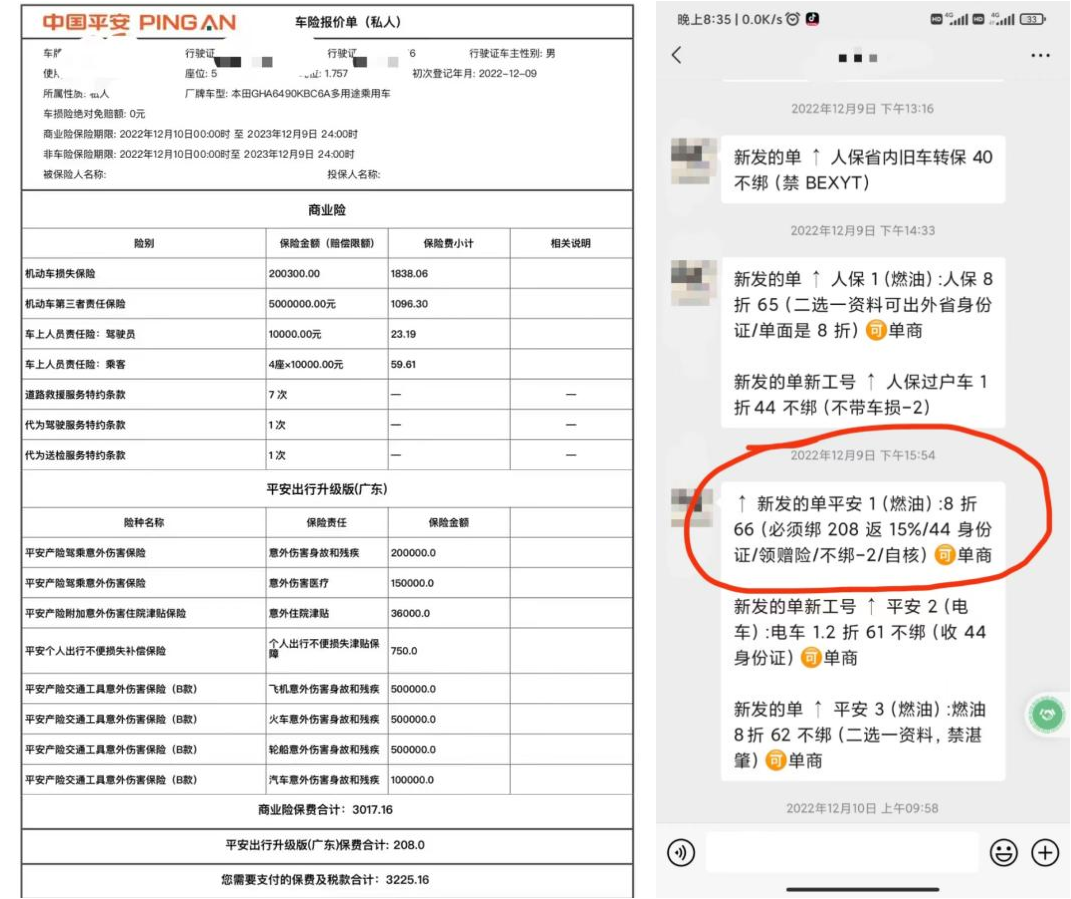The image size is (1071, 899).
Task: Tap the green floating handshake icon
Action: [1047, 715]
